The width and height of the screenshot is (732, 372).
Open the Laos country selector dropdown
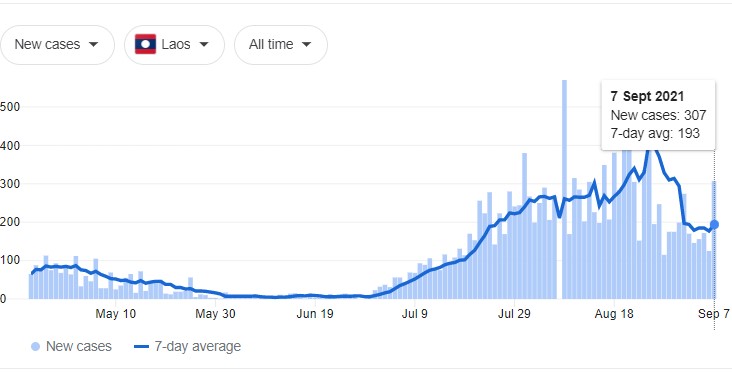coord(175,45)
